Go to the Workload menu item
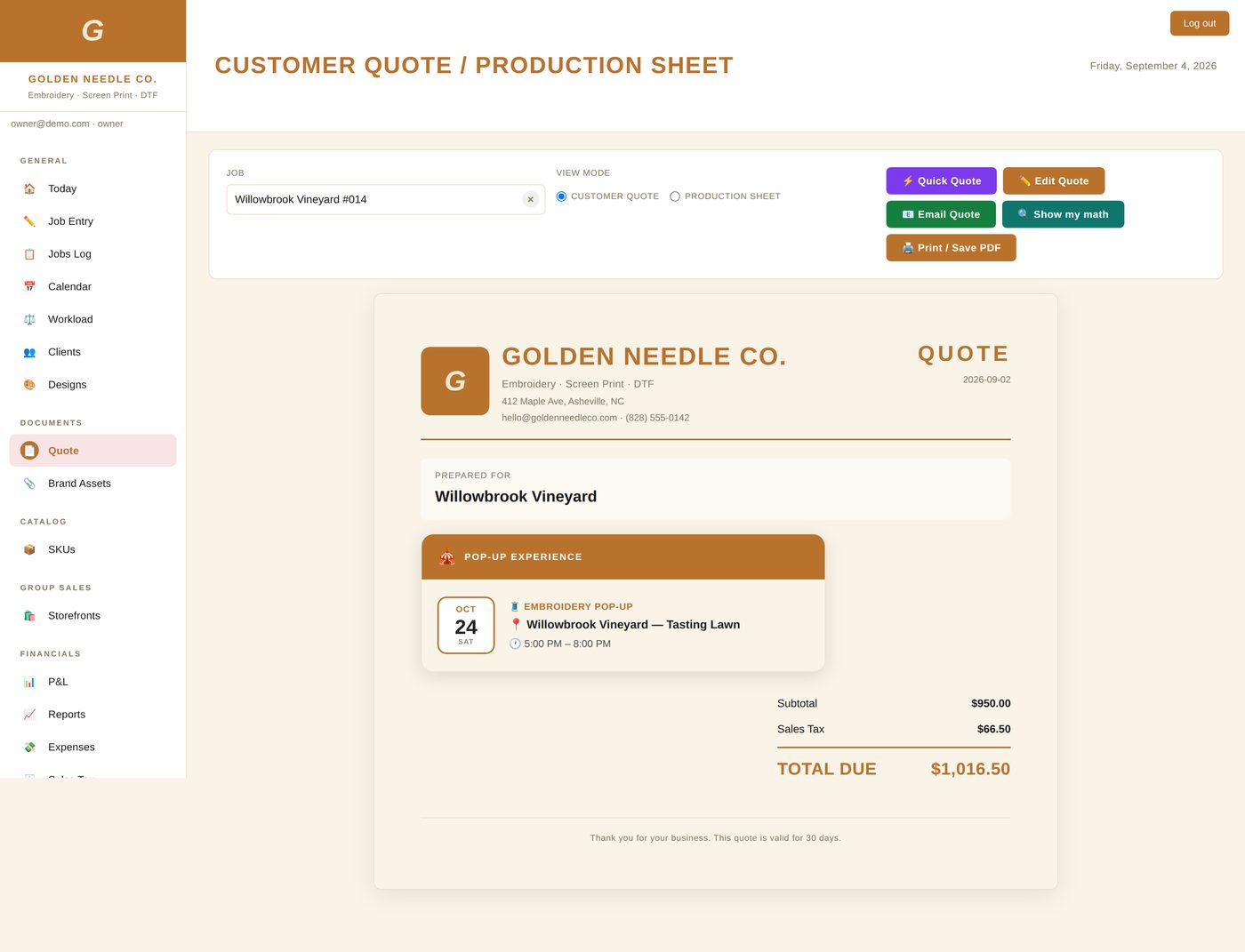Image resolution: width=1245 pixels, height=952 pixels. tap(92, 319)
